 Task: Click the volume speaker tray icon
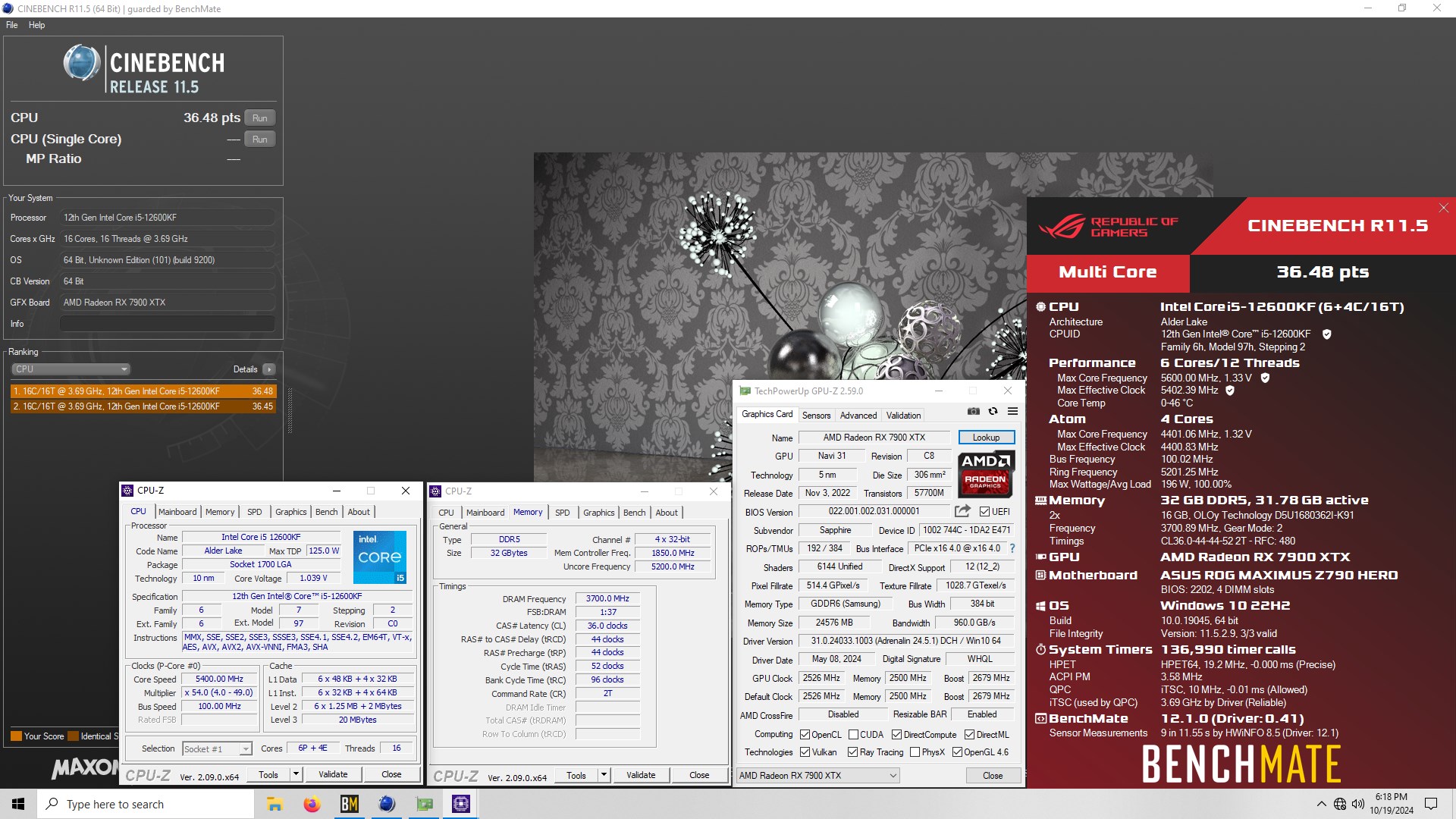click(1358, 804)
